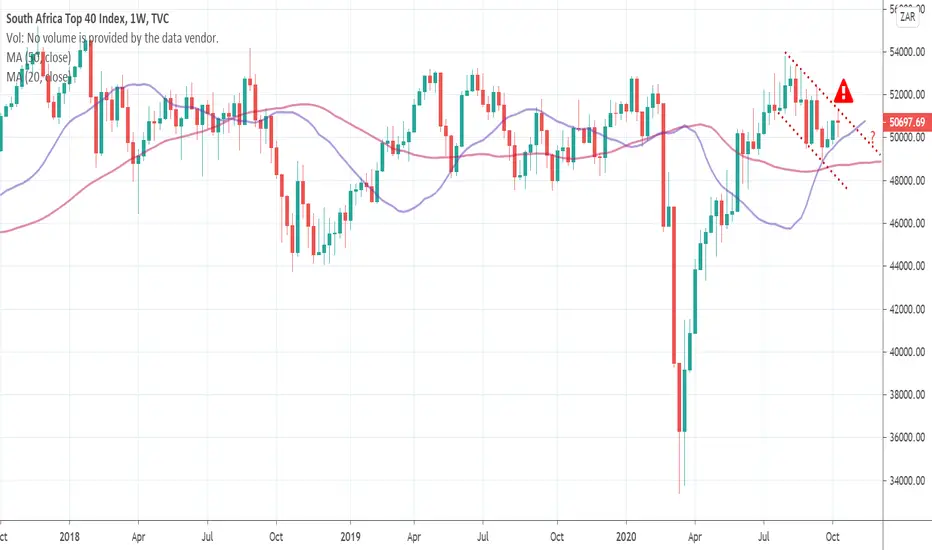932x550 pixels.
Task: Click the 2020 label on time axis
Action: [626, 536]
